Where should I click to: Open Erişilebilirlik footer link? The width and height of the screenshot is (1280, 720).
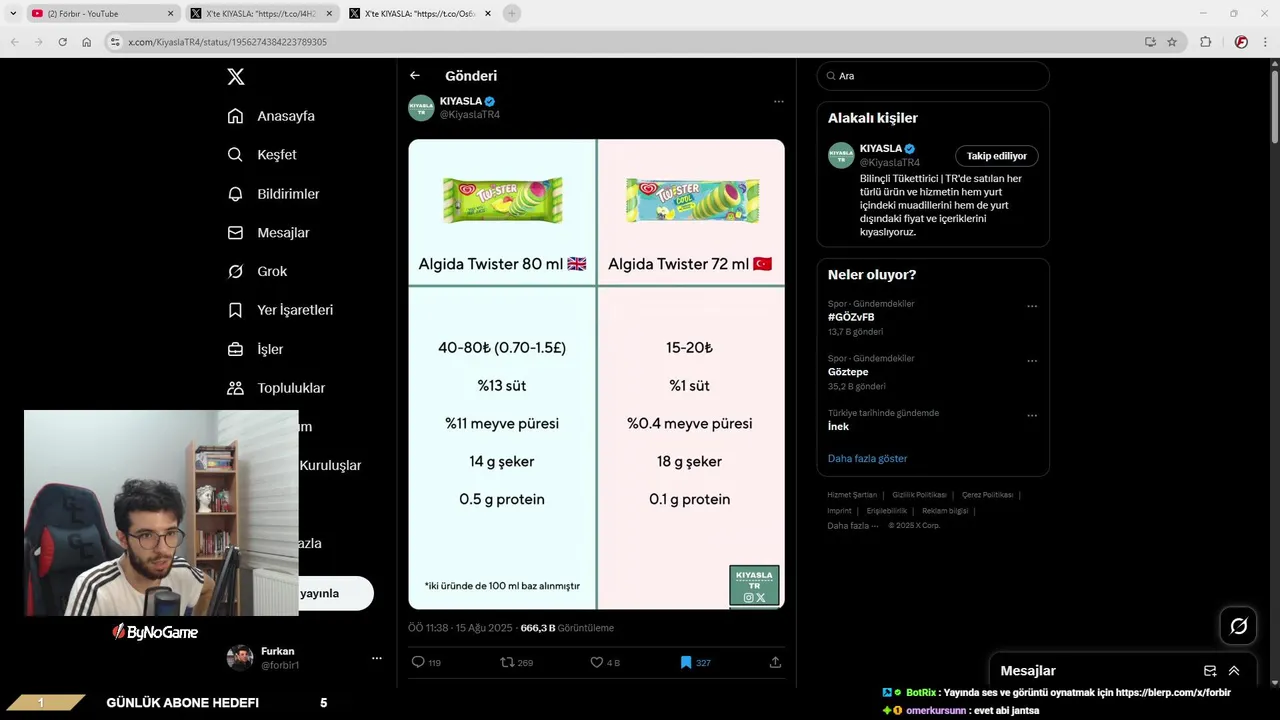click(886, 511)
